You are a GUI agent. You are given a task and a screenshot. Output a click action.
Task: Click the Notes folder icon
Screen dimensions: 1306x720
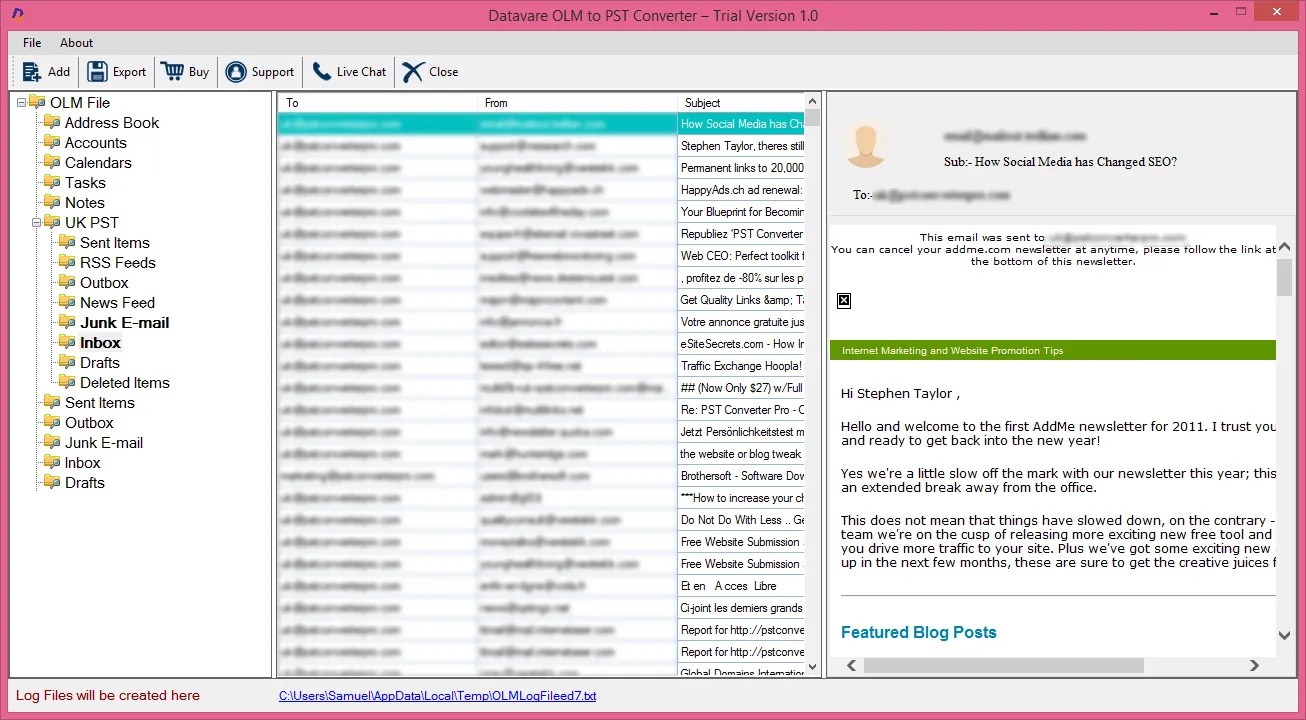[x=52, y=202]
